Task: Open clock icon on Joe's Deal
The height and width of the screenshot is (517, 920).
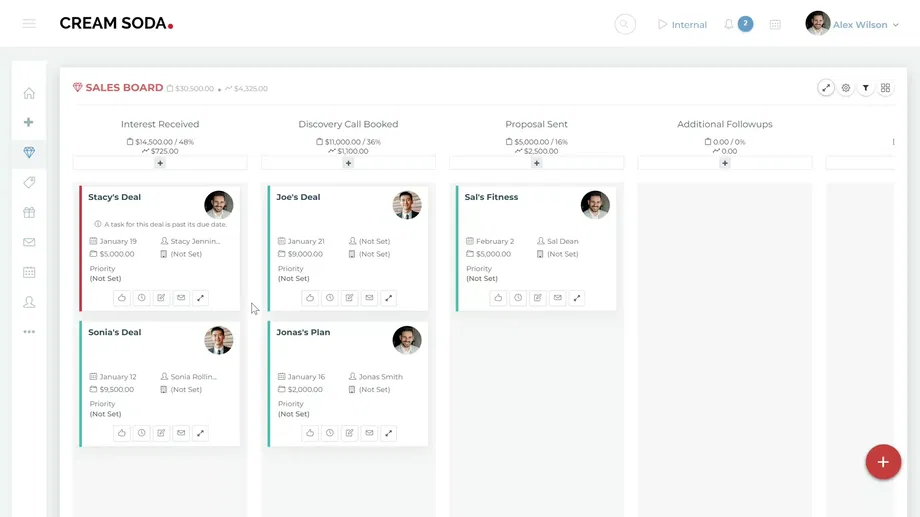Action: (x=330, y=298)
